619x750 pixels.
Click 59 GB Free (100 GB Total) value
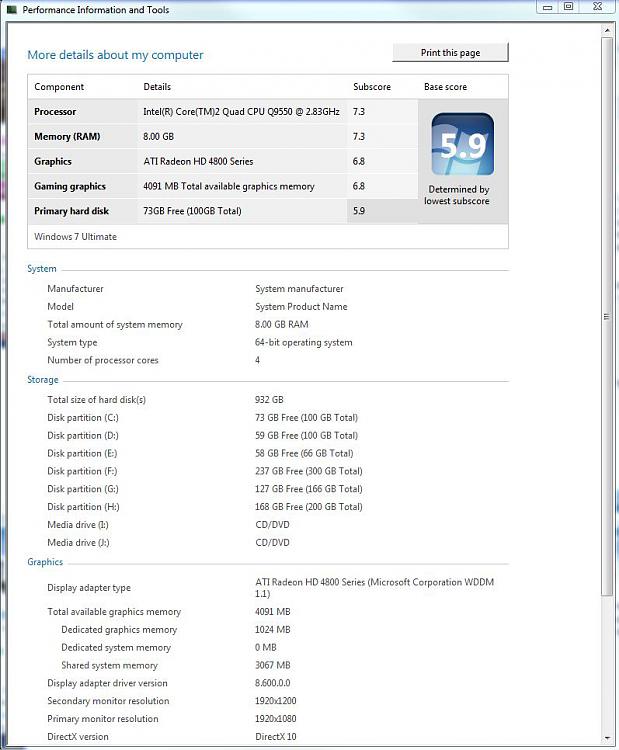point(306,435)
